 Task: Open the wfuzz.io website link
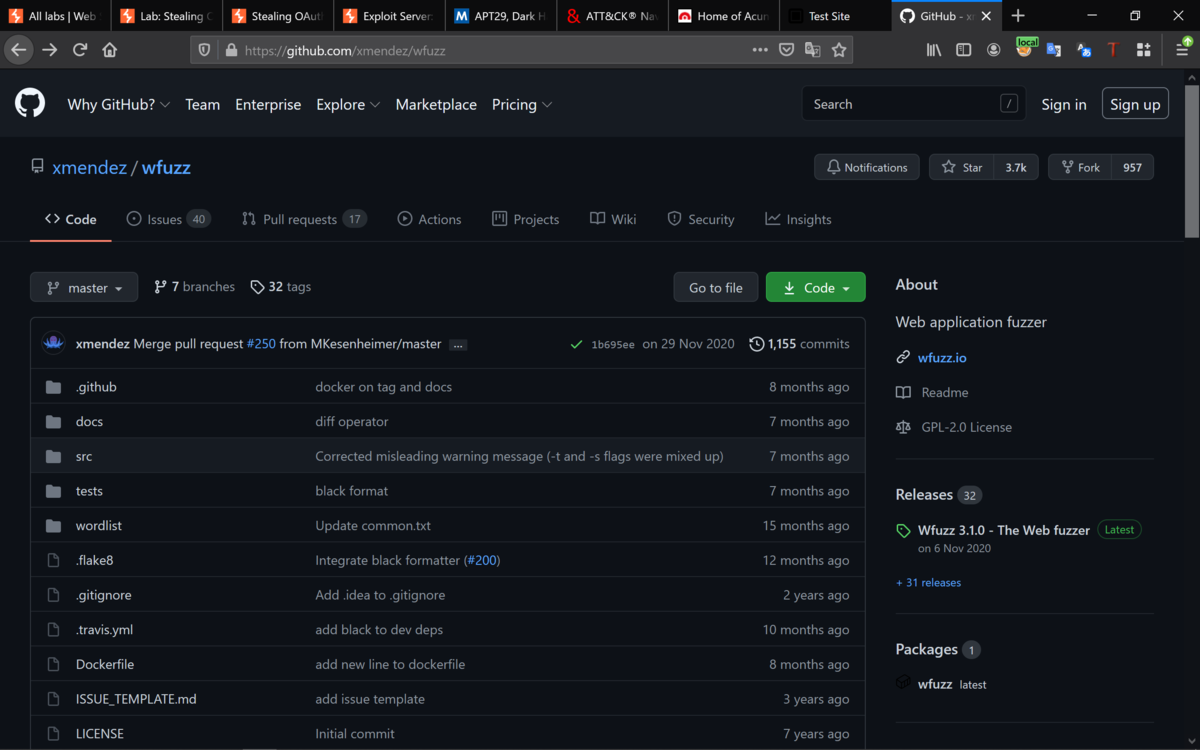942,357
